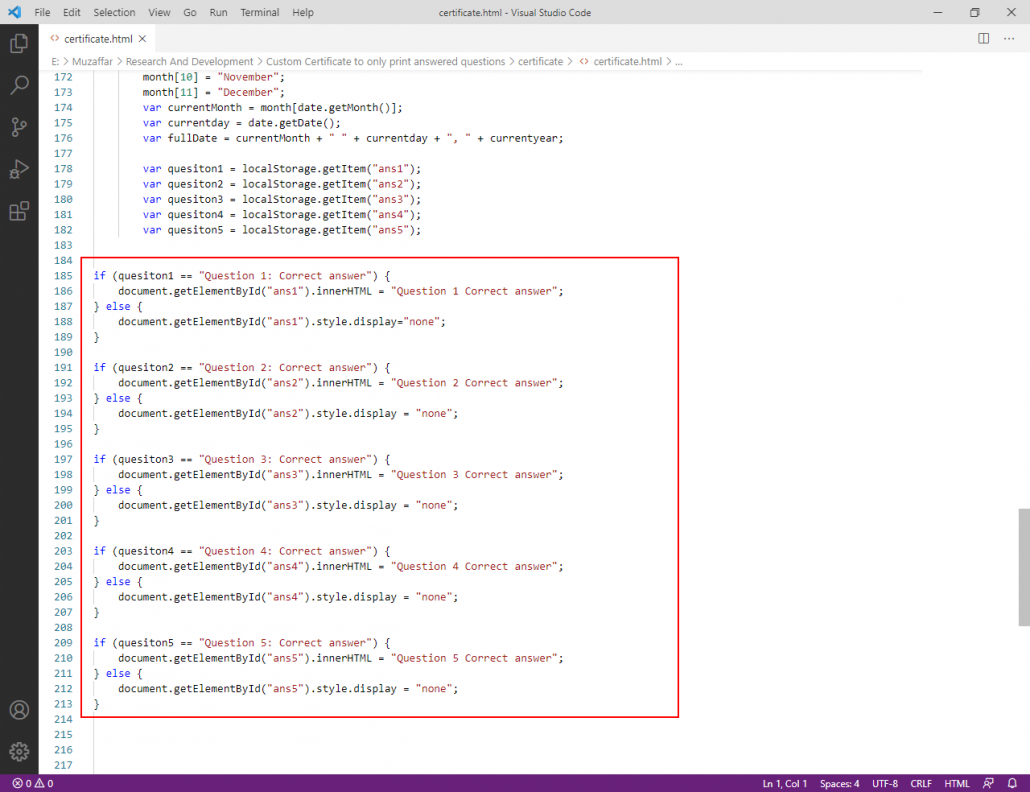Open the notifications bell in status bar
Screen dimensions: 1030x792
[x=1012, y=784]
